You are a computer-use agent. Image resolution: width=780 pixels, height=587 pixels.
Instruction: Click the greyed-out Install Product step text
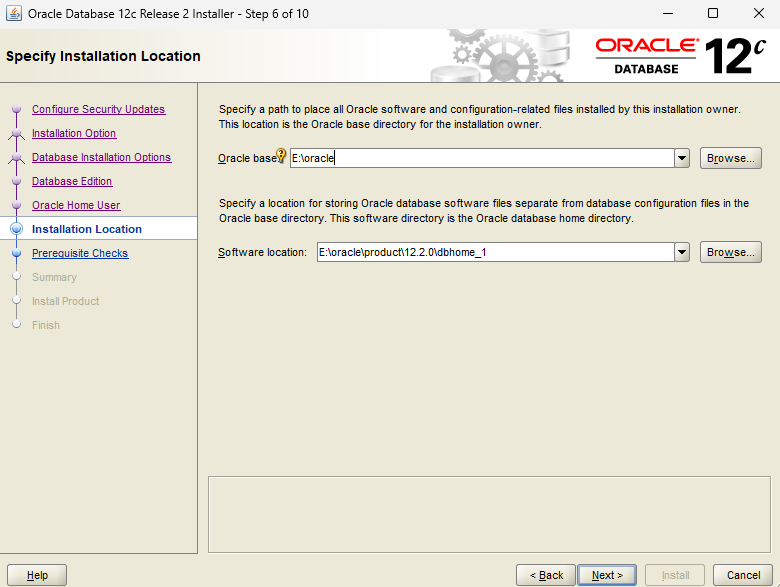pos(66,301)
